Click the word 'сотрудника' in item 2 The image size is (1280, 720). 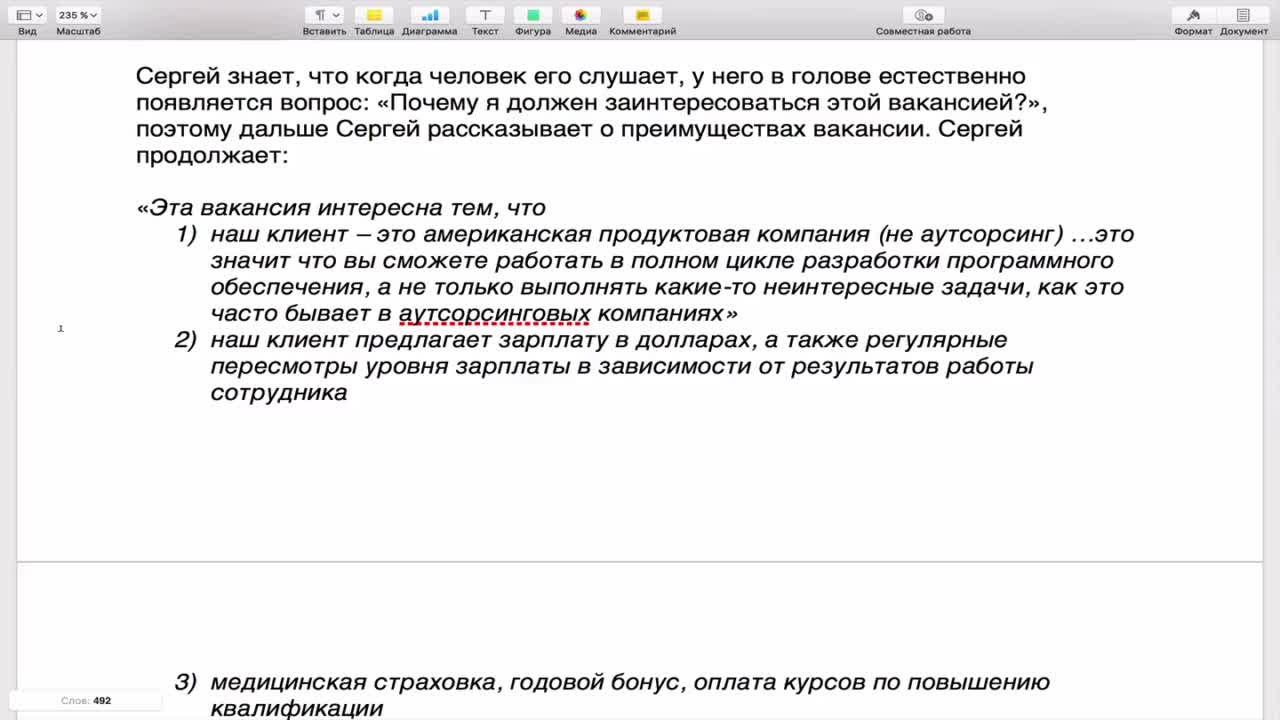pyautogui.click(x=279, y=393)
